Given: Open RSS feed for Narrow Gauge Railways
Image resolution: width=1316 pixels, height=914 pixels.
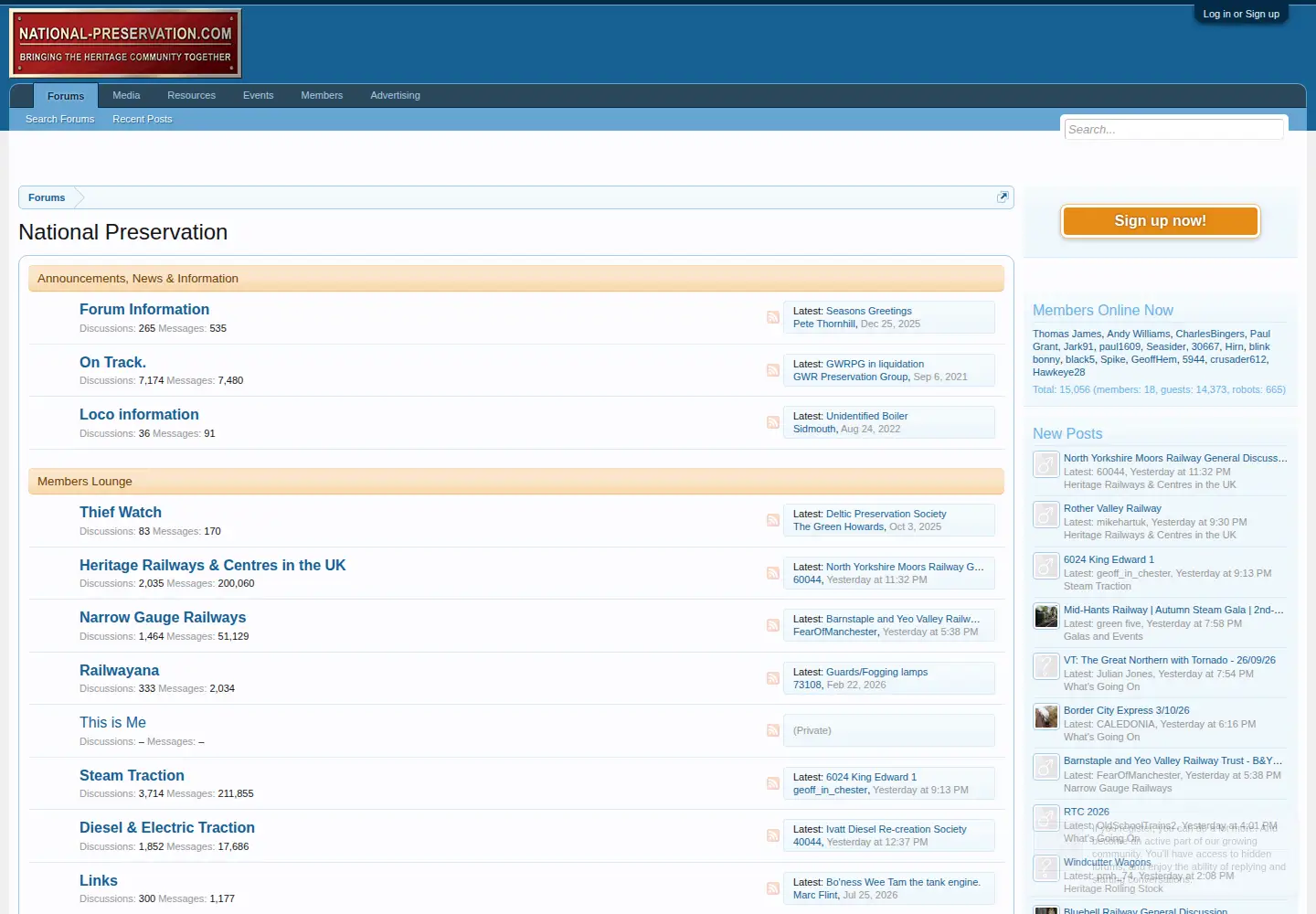Looking at the screenshot, I should click(x=773, y=625).
